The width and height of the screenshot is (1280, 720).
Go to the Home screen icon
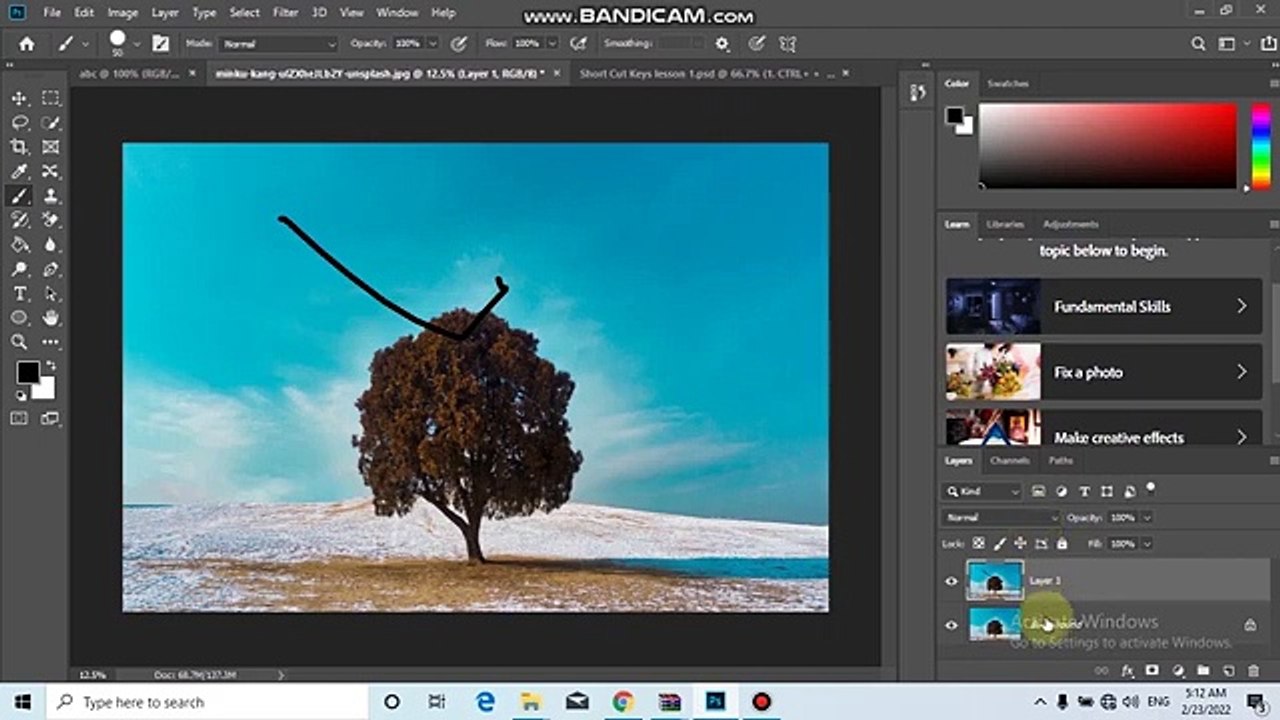coord(27,44)
